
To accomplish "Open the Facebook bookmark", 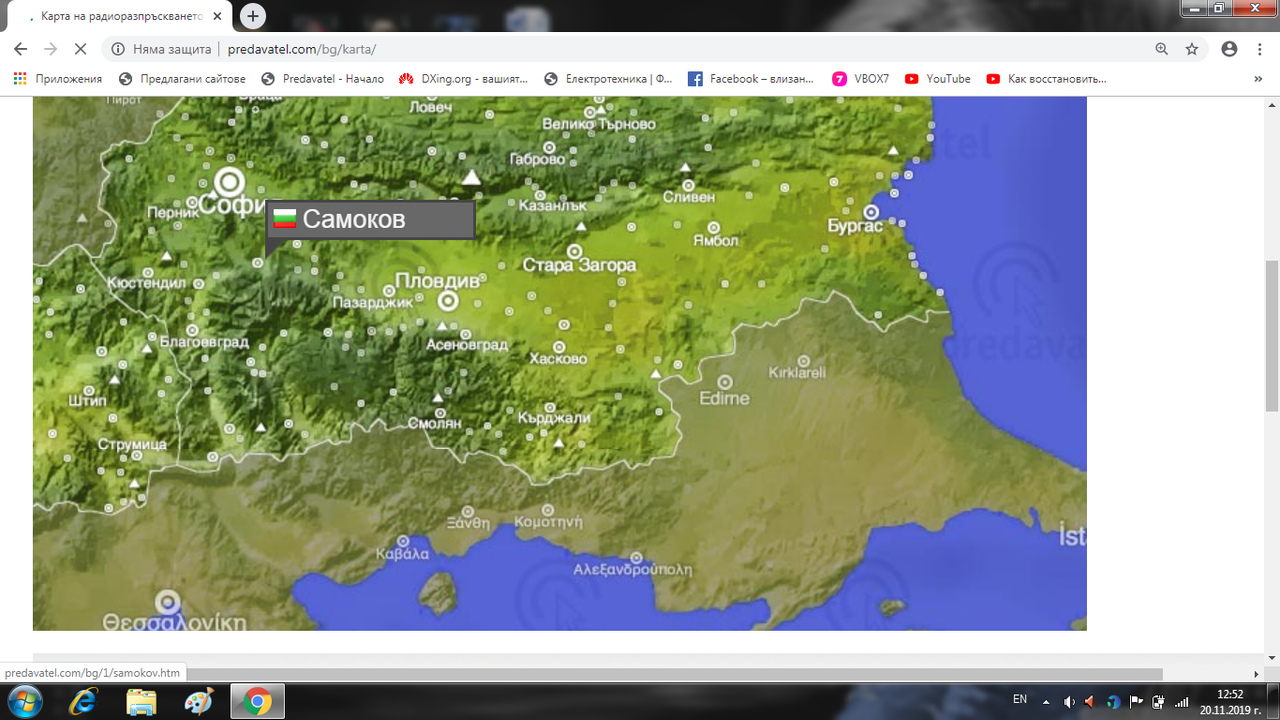I will point(751,79).
